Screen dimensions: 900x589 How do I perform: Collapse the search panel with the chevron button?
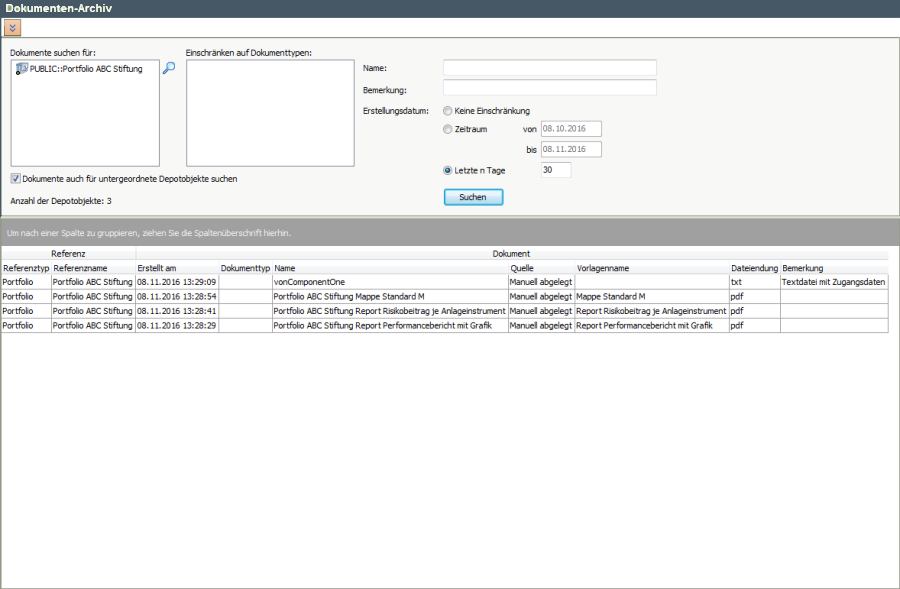click(12, 28)
